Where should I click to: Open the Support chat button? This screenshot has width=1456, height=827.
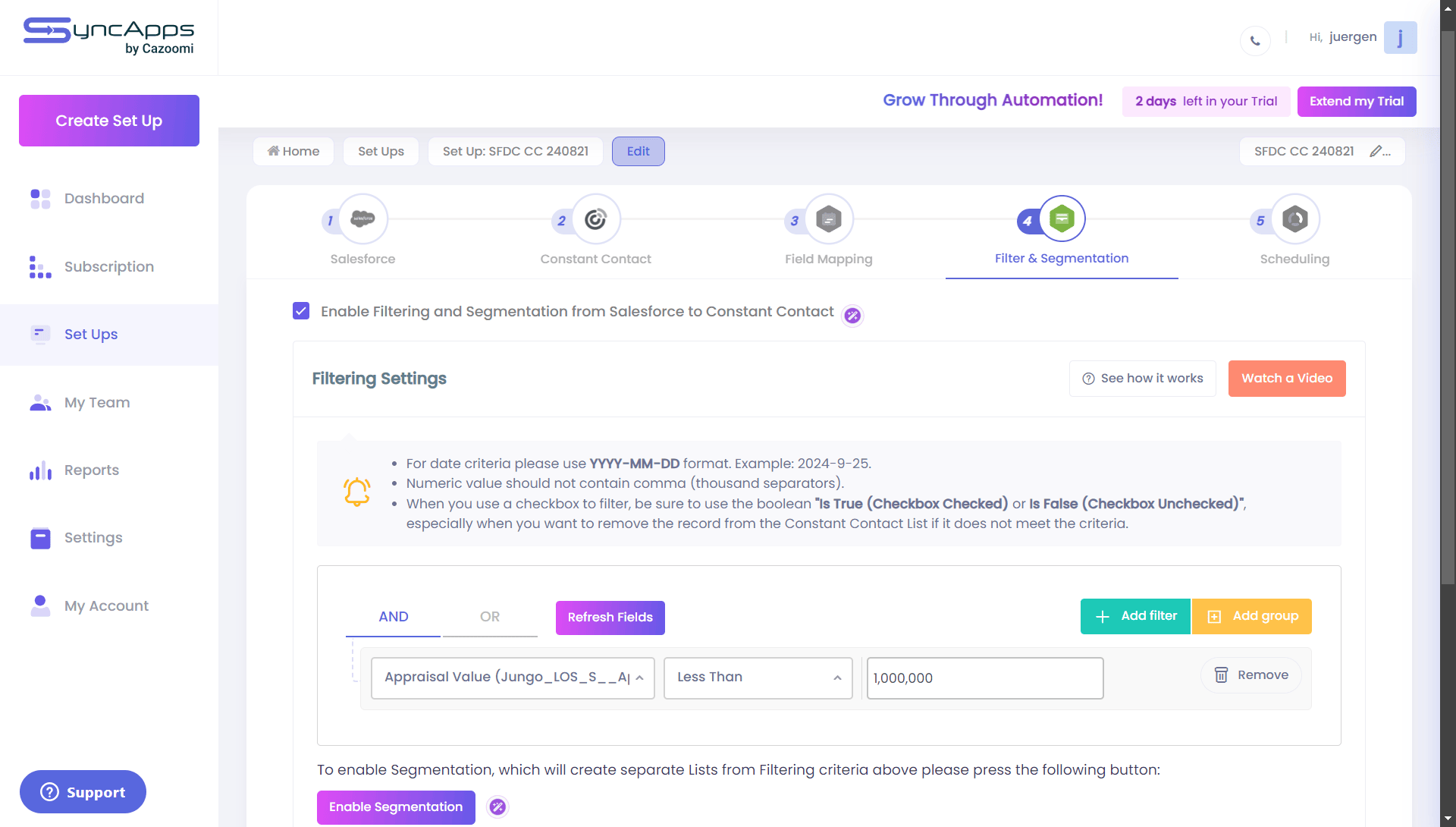(x=83, y=792)
